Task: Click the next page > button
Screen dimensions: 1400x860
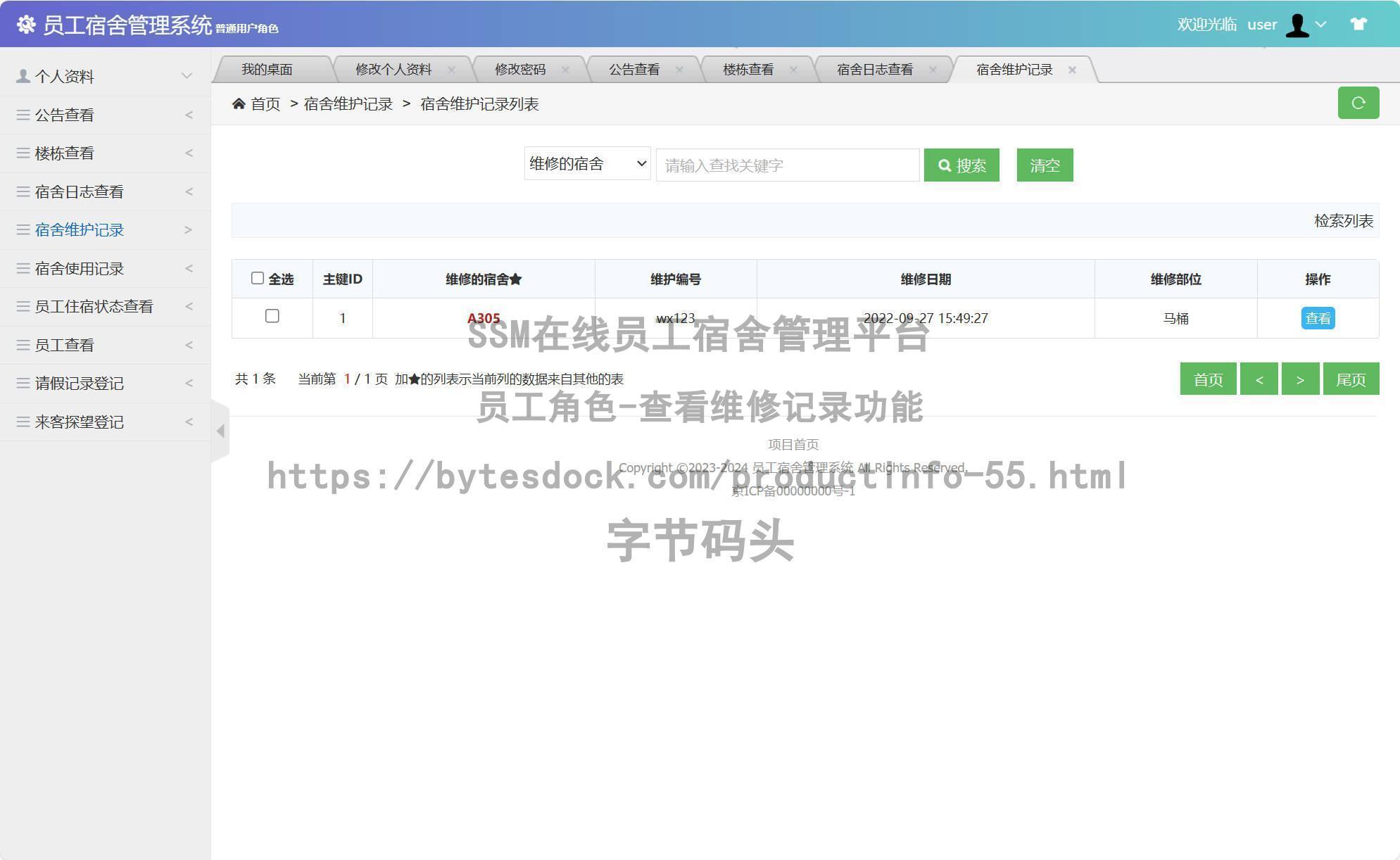Action: [x=1300, y=379]
